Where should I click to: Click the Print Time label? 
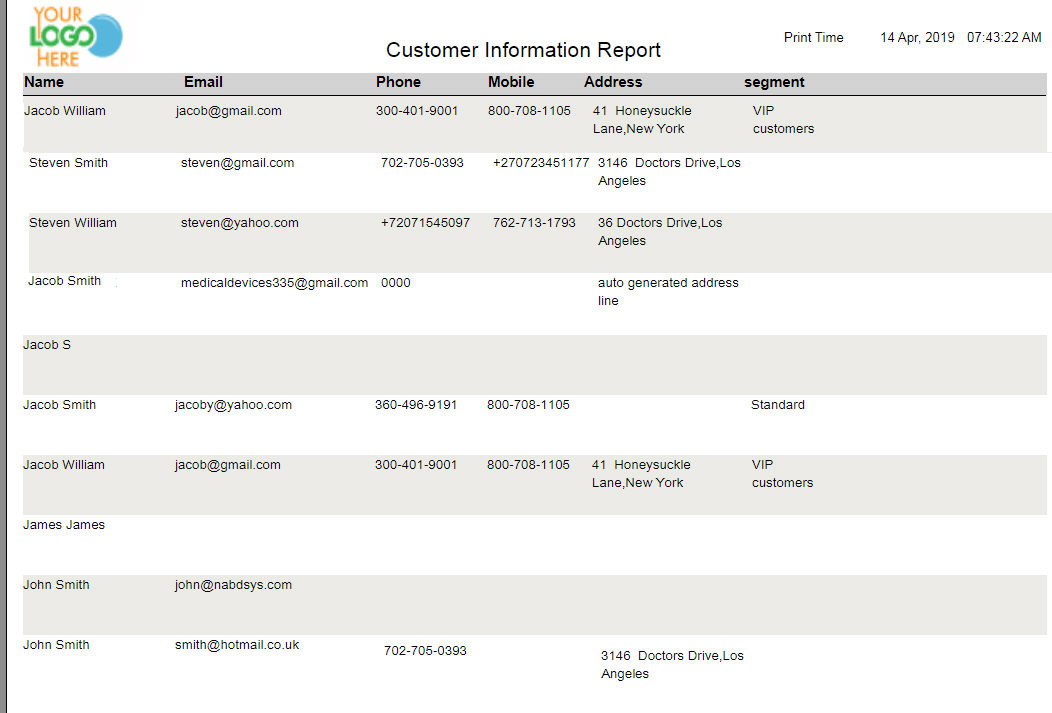814,38
